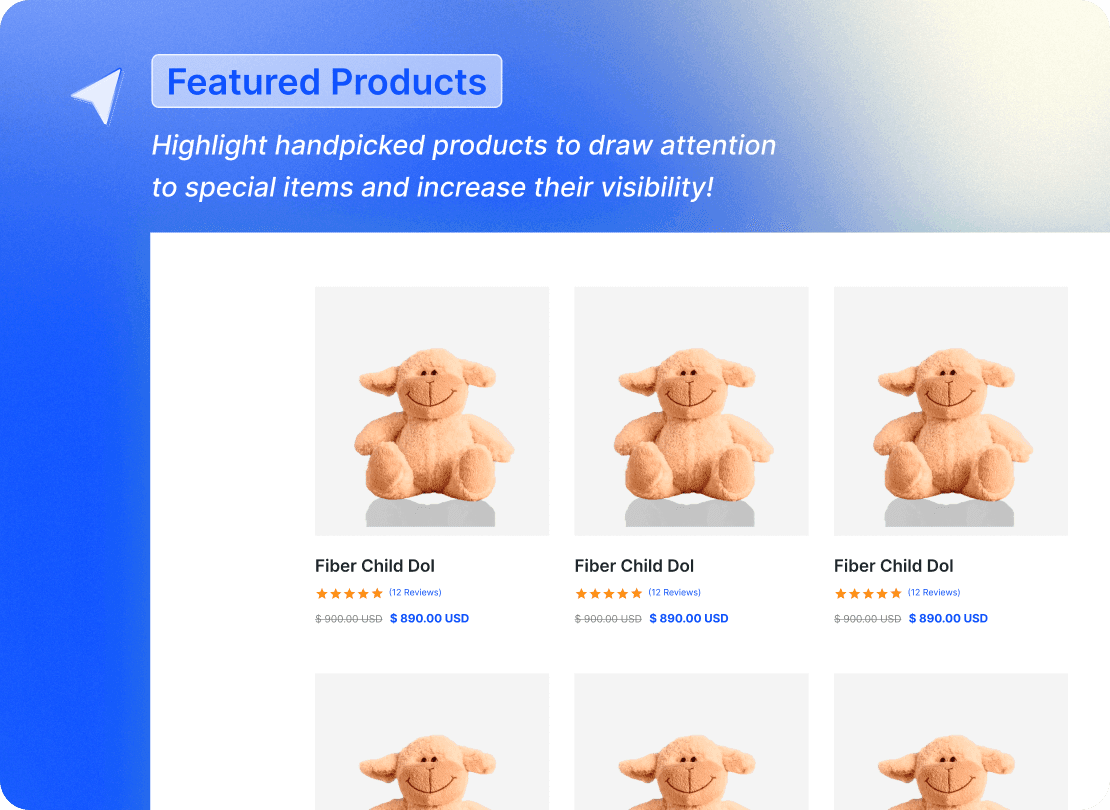The image size is (1110, 810).
Task: Select the first star rating on leftmost product
Action: coord(320,593)
